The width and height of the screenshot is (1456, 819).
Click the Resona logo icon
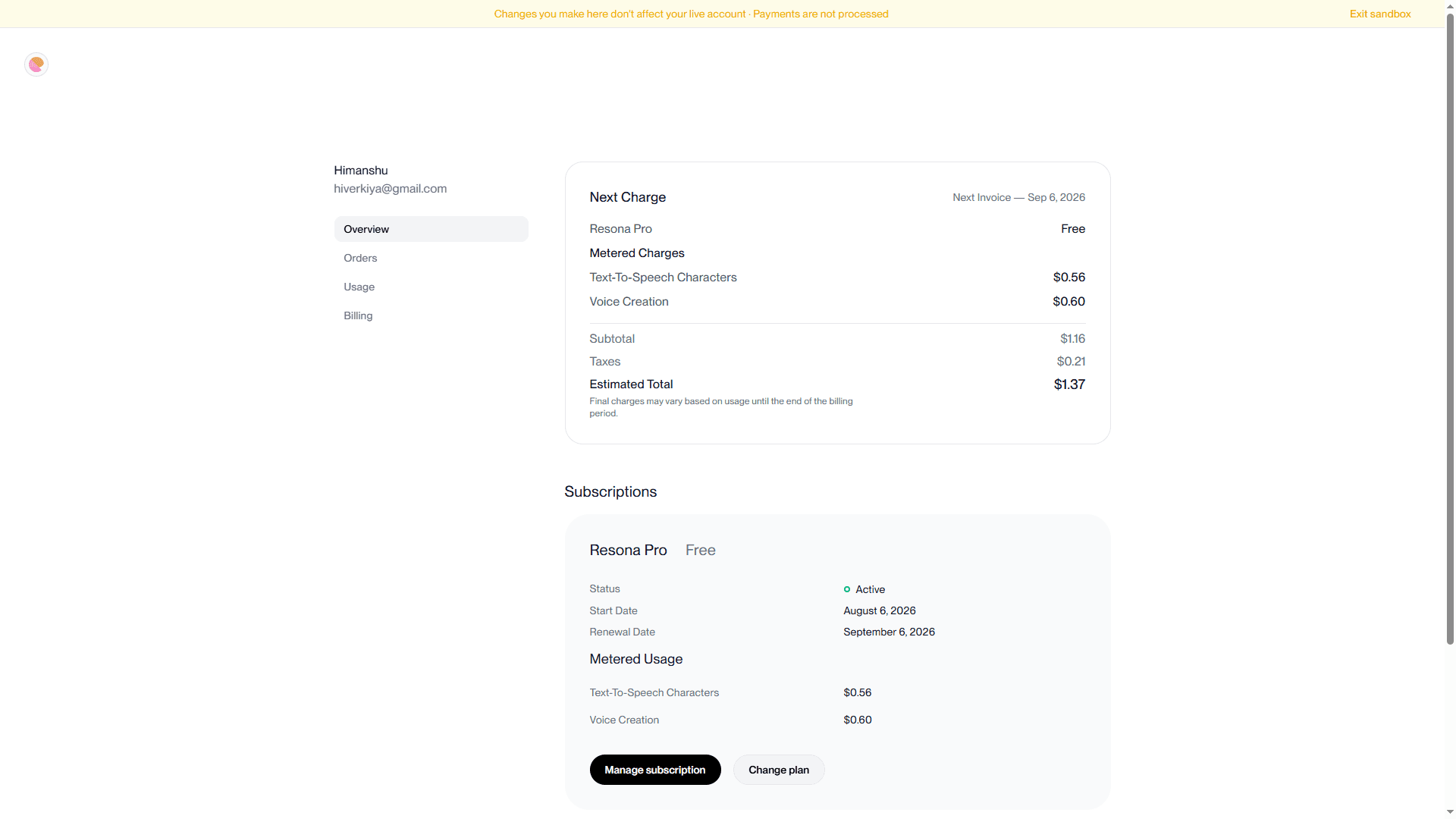coord(36,64)
